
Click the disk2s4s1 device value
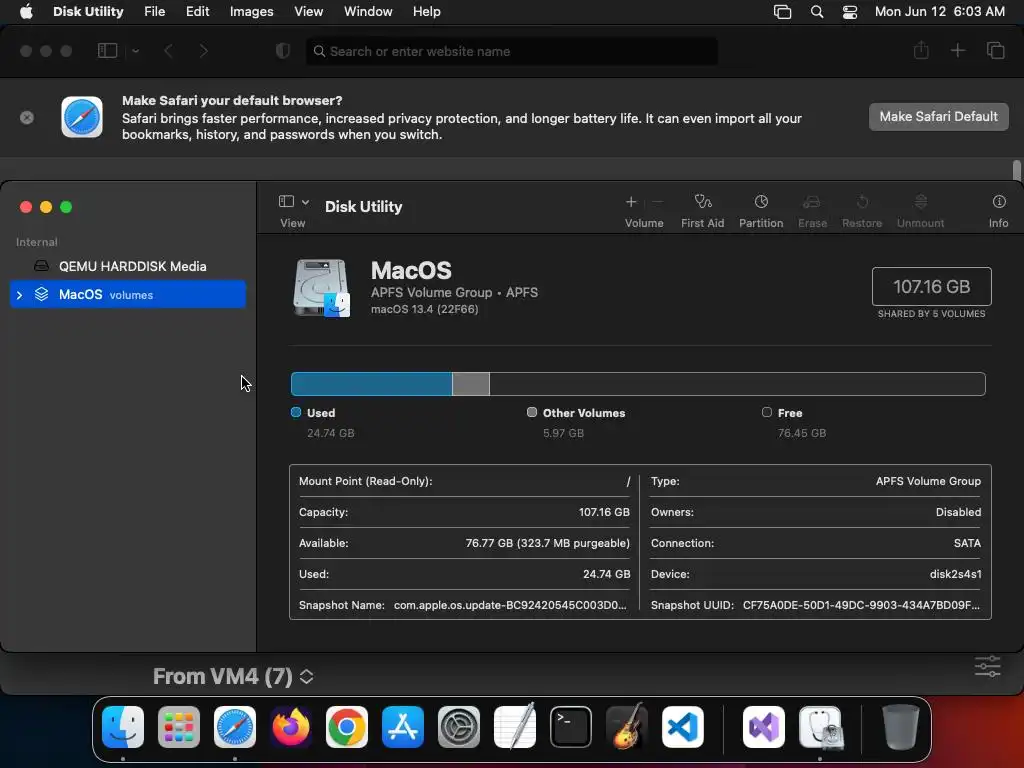click(x=955, y=574)
